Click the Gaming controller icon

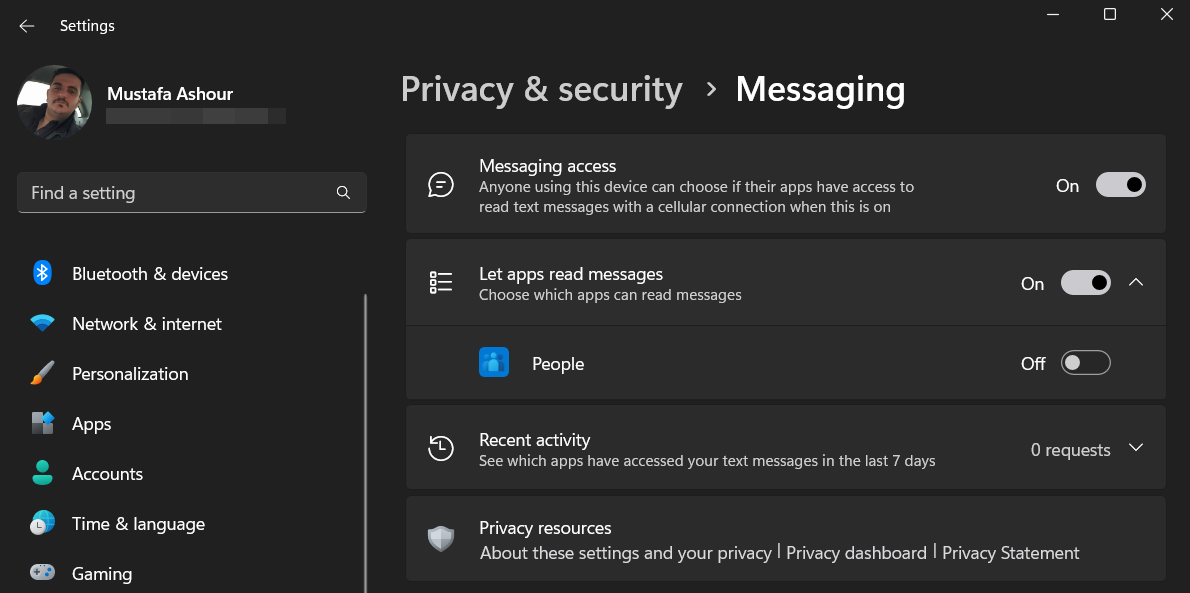[42, 573]
